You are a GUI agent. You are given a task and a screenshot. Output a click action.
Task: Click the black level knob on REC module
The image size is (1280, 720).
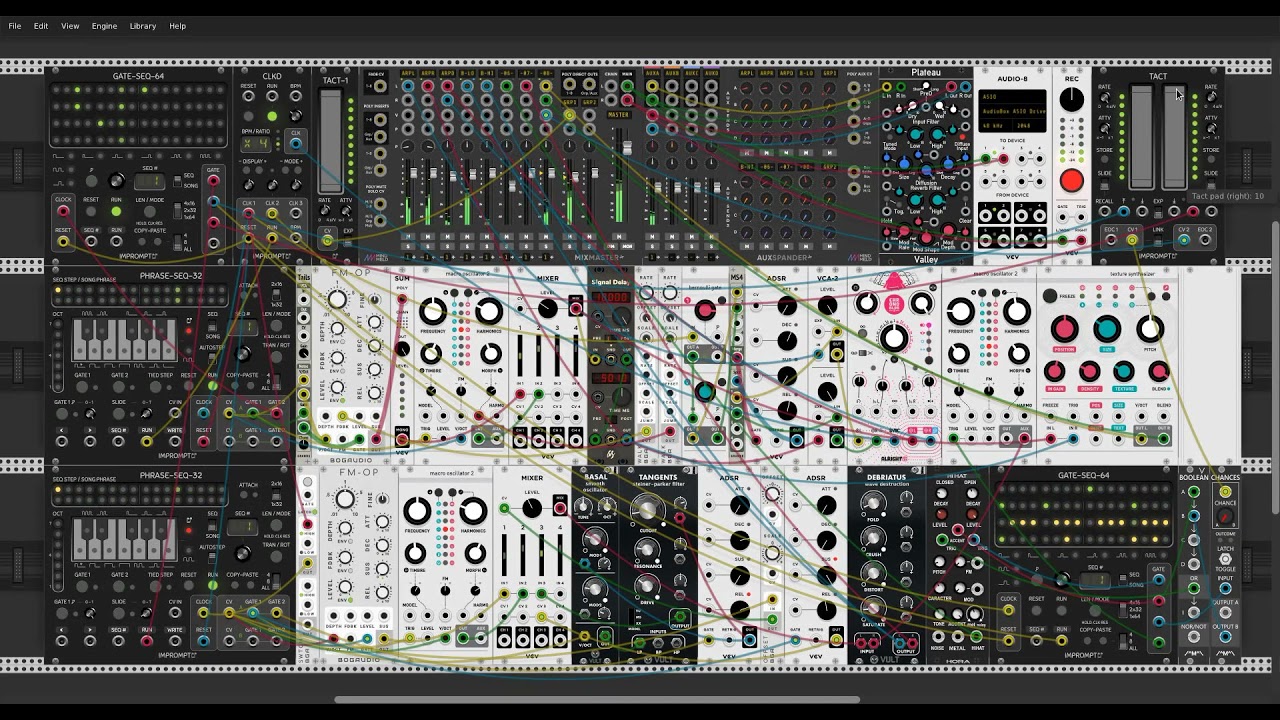(x=1071, y=100)
